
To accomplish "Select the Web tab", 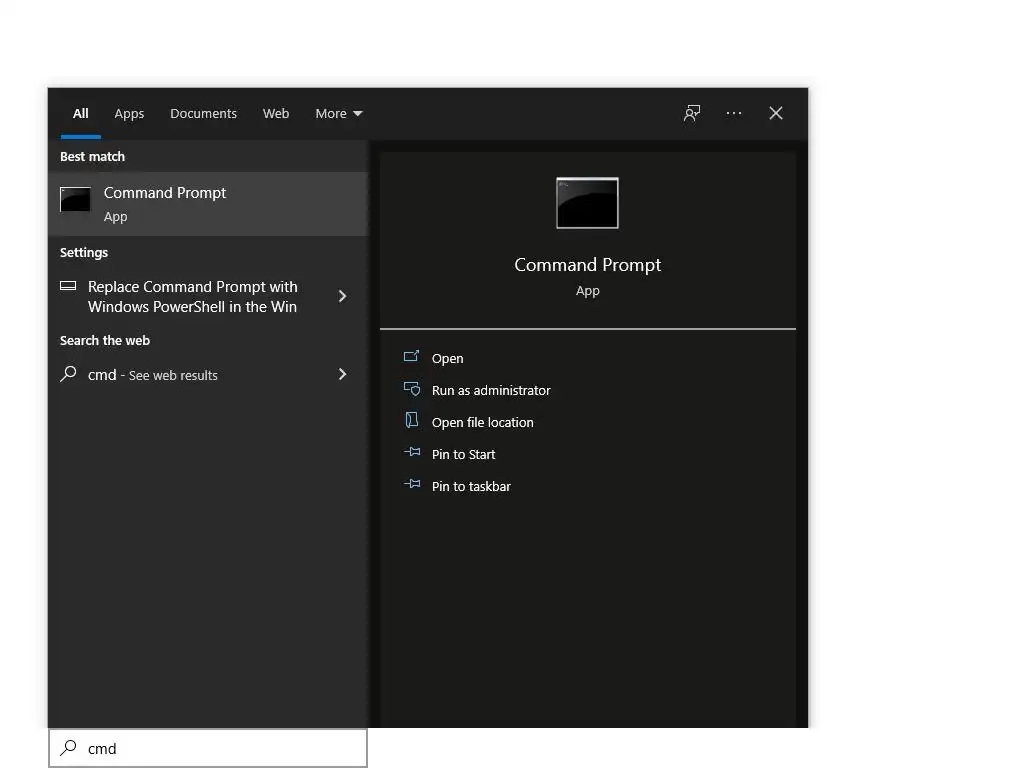I will point(276,114).
